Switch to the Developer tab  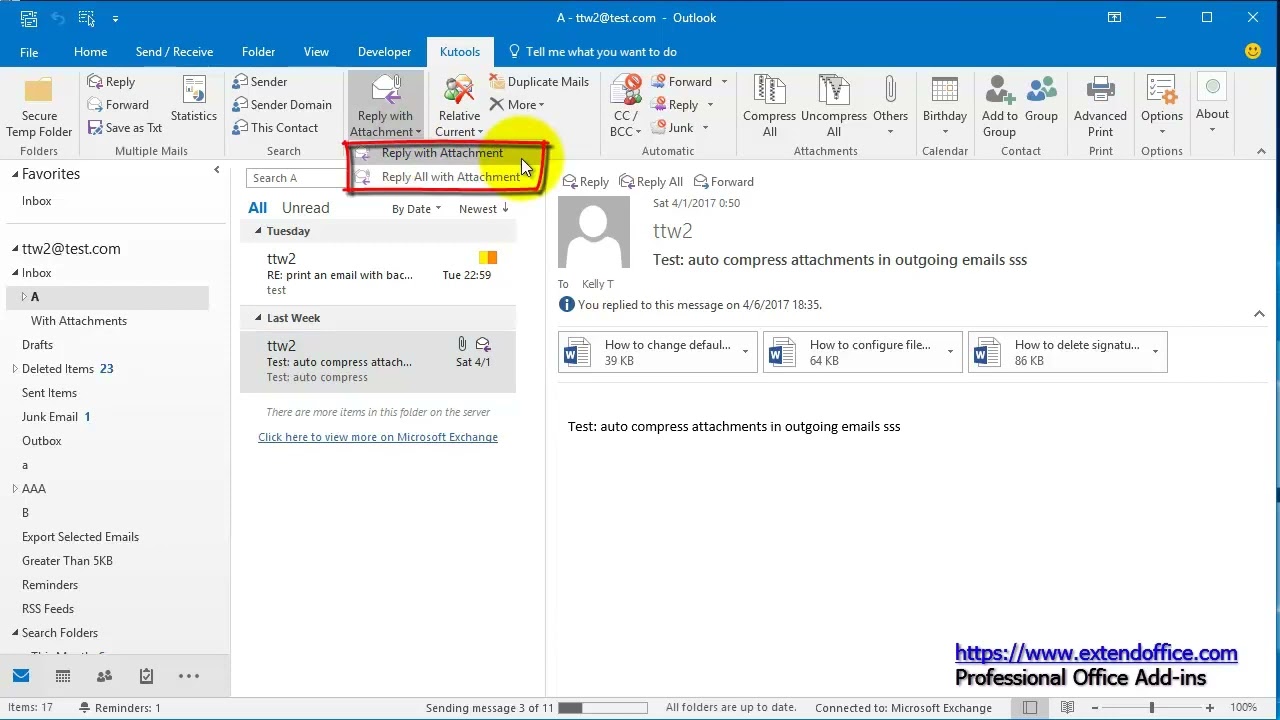384,52
